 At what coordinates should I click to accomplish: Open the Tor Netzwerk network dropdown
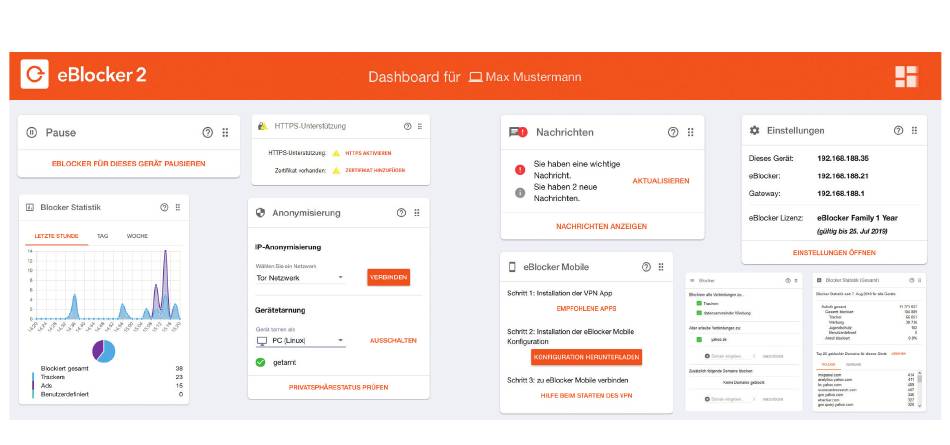pos(300,278)
